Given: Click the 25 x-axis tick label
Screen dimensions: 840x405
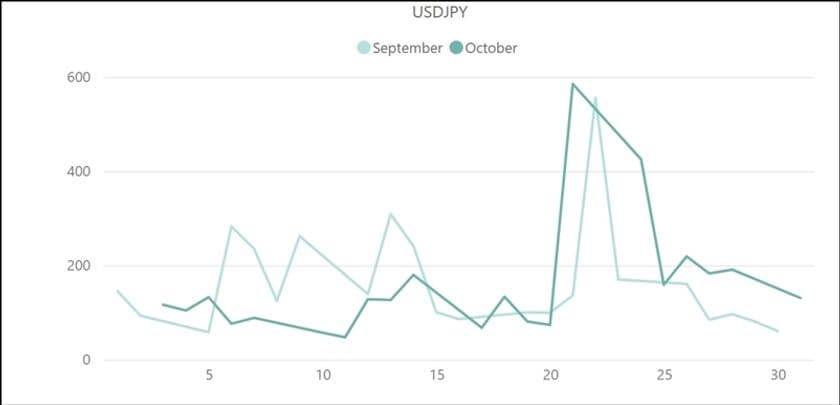Looking at the screenshot, I should pyautogui.click(x=664, y=377).
